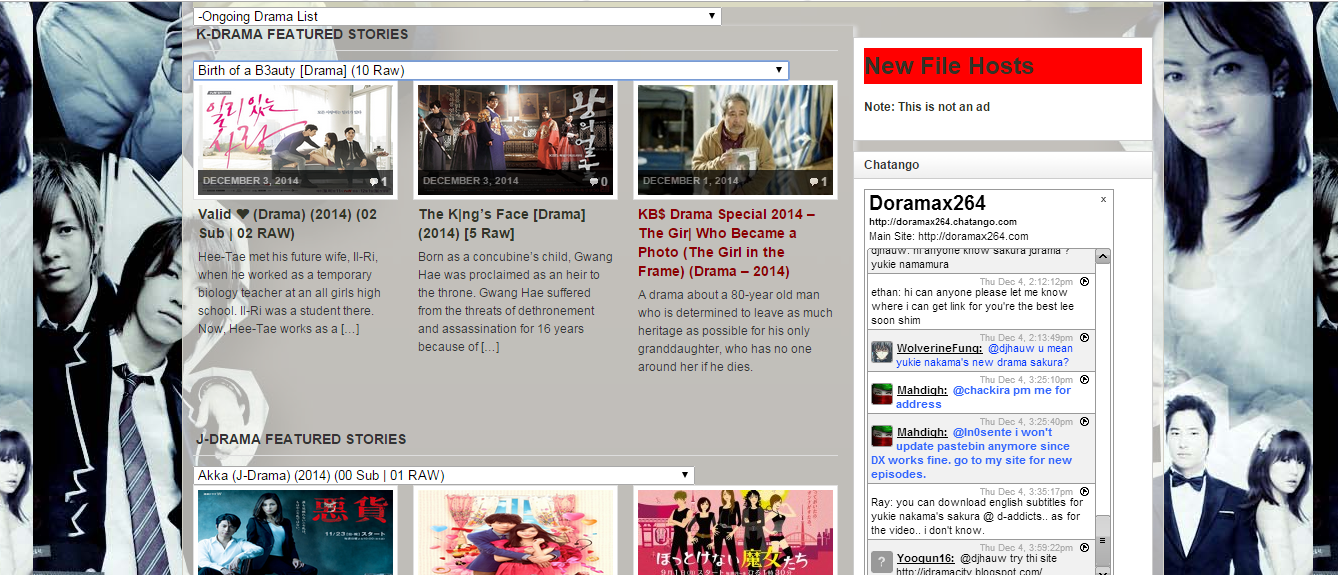Viewport: 1338px width, 575px height.
Task: Open Valid ❤ (Drama) (2014) title link
Action: click(x=288, y=224)
